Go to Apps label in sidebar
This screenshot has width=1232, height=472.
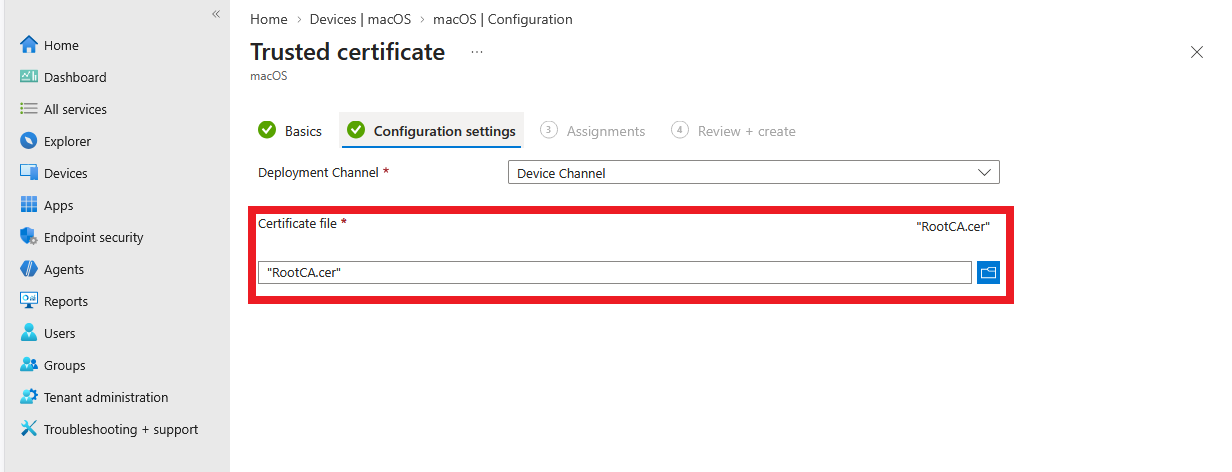tap(59, 205)
